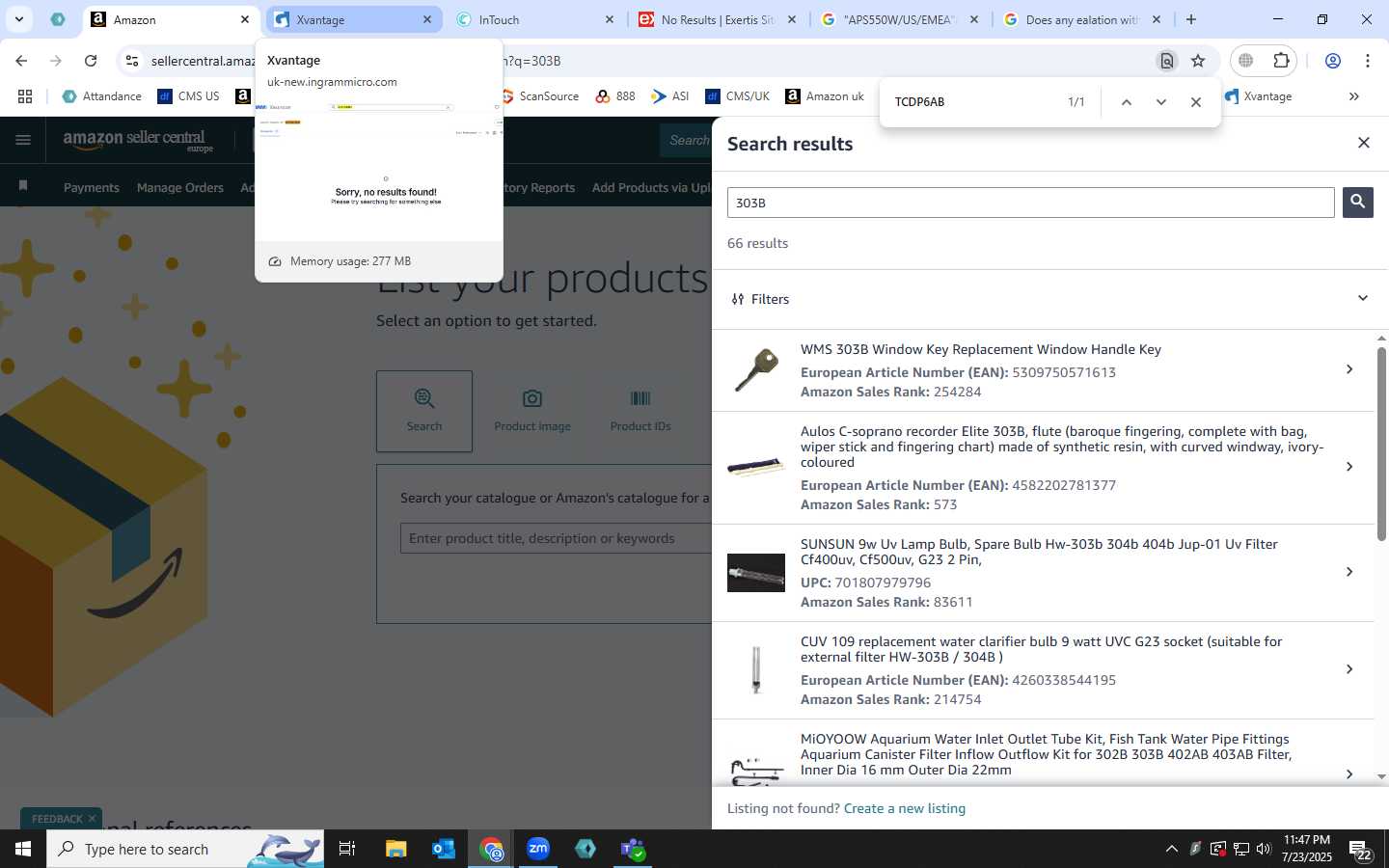1389x868 pixels.
Task: Open the tab search dropdown arrow
Action: click(18, 19)
